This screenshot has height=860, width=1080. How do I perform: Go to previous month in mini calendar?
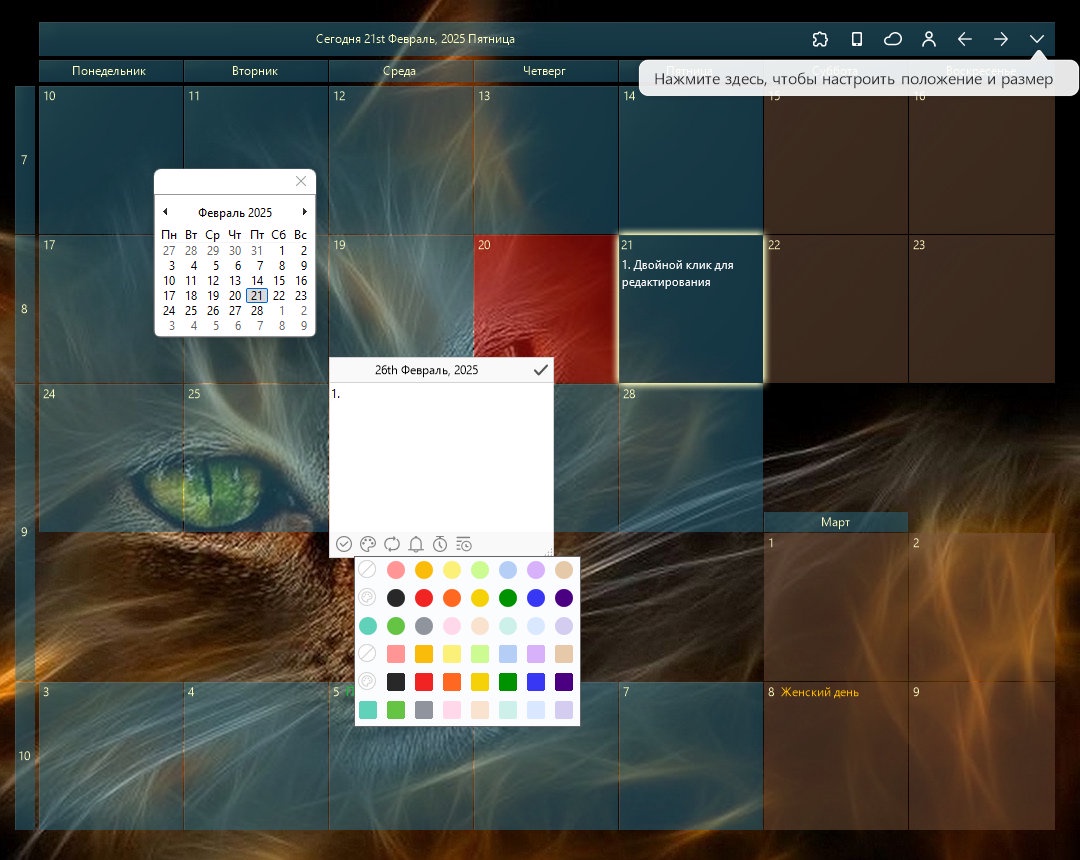(165, 212)
